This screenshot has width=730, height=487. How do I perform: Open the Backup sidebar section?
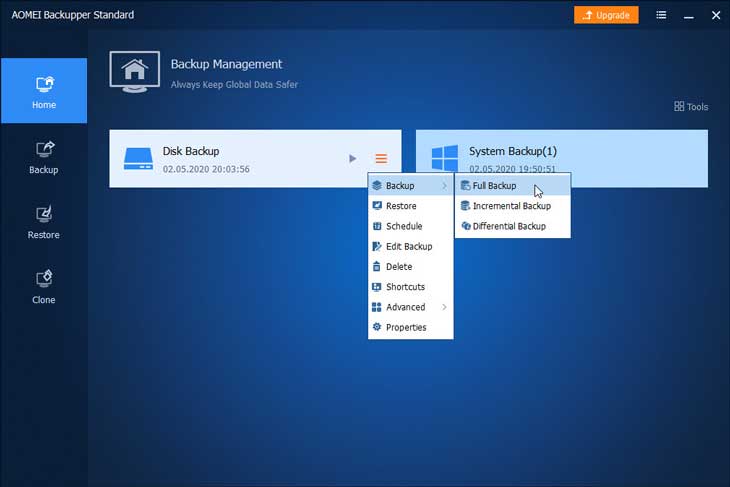[x=44, y=157]
